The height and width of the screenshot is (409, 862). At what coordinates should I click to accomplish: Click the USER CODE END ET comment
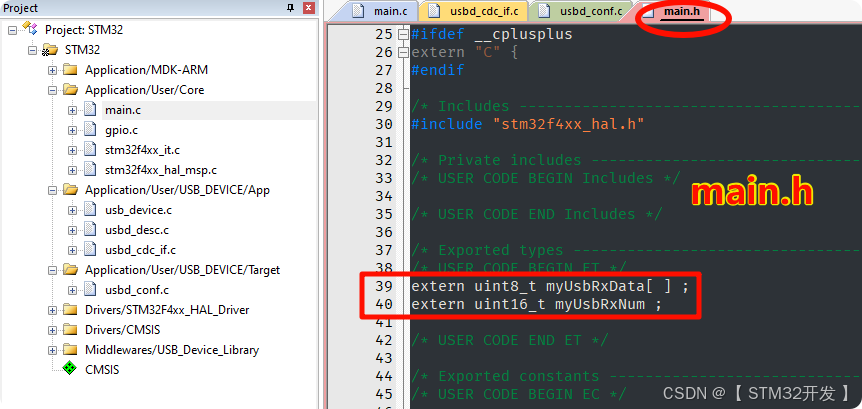pos(510,340)
